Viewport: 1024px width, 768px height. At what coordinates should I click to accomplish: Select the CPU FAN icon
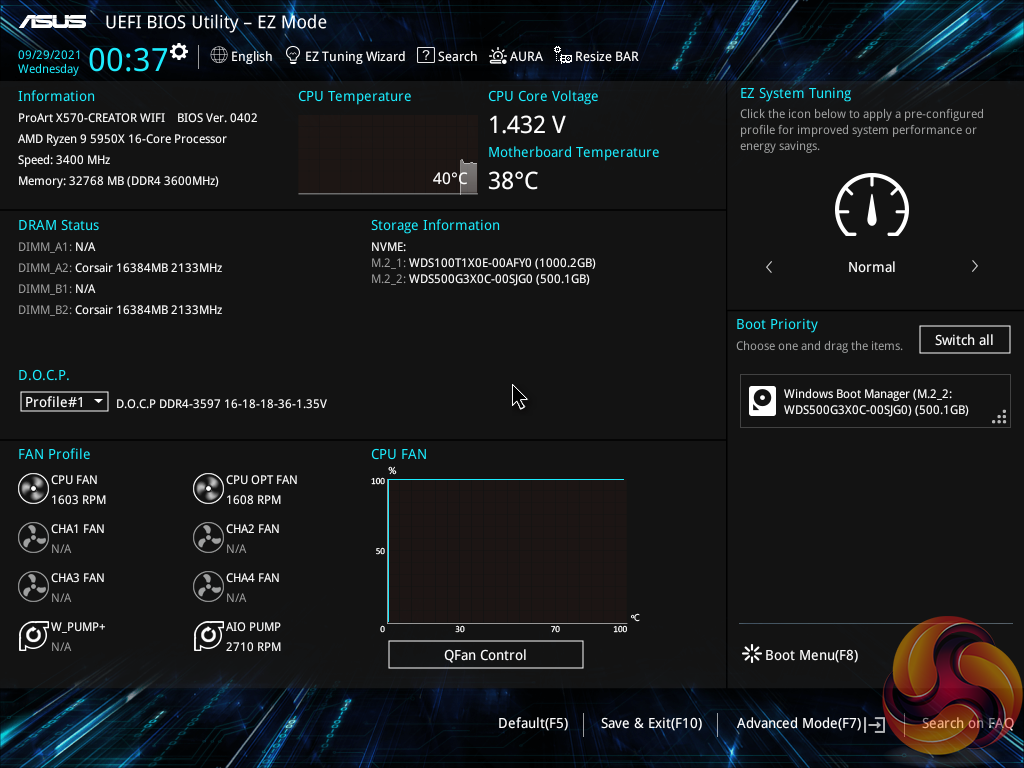[x=33, y=489]
